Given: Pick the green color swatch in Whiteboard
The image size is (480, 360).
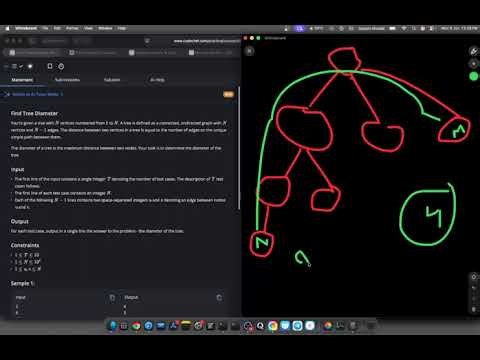Looking at the screenshot, I should [473, 76].
